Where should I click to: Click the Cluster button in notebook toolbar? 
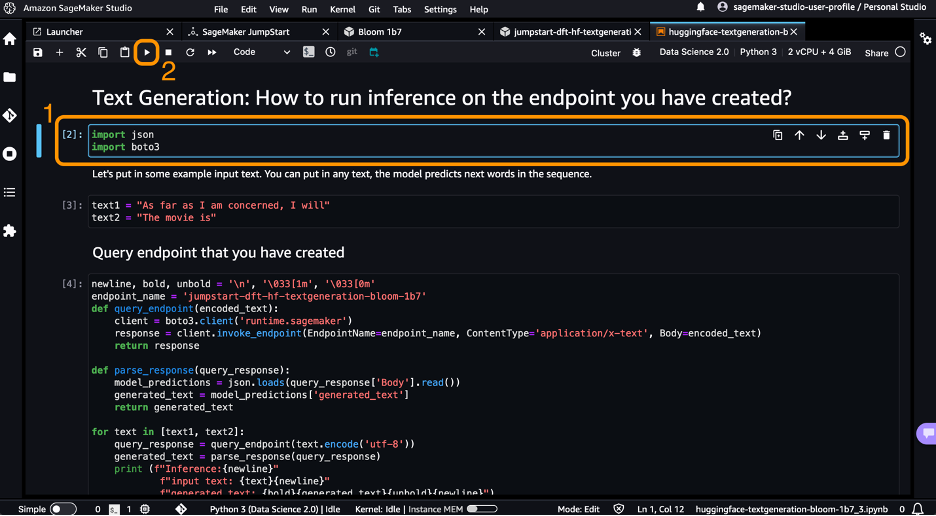coord(605,53)
